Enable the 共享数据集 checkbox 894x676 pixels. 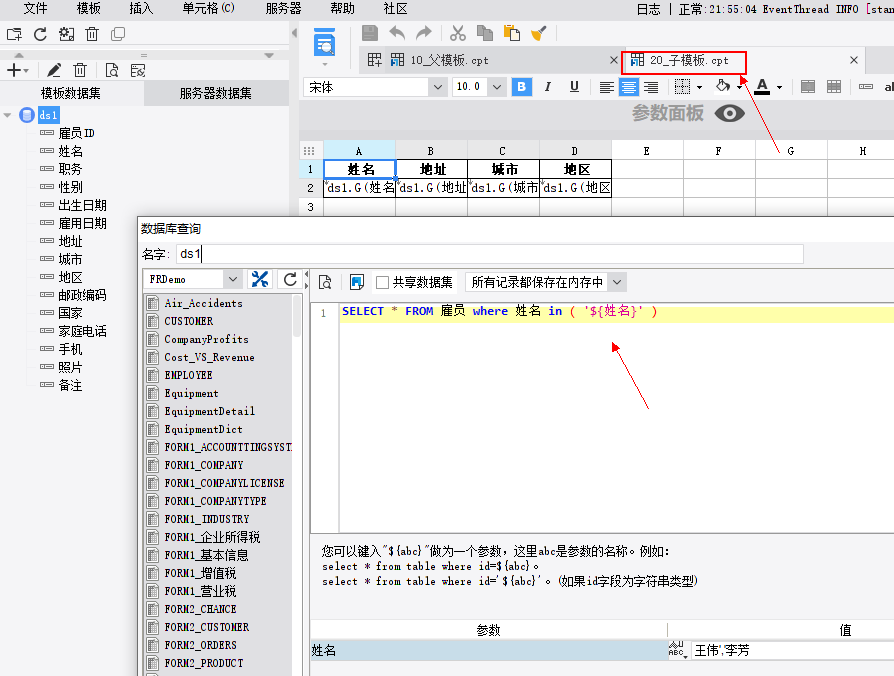click(382, 282)
